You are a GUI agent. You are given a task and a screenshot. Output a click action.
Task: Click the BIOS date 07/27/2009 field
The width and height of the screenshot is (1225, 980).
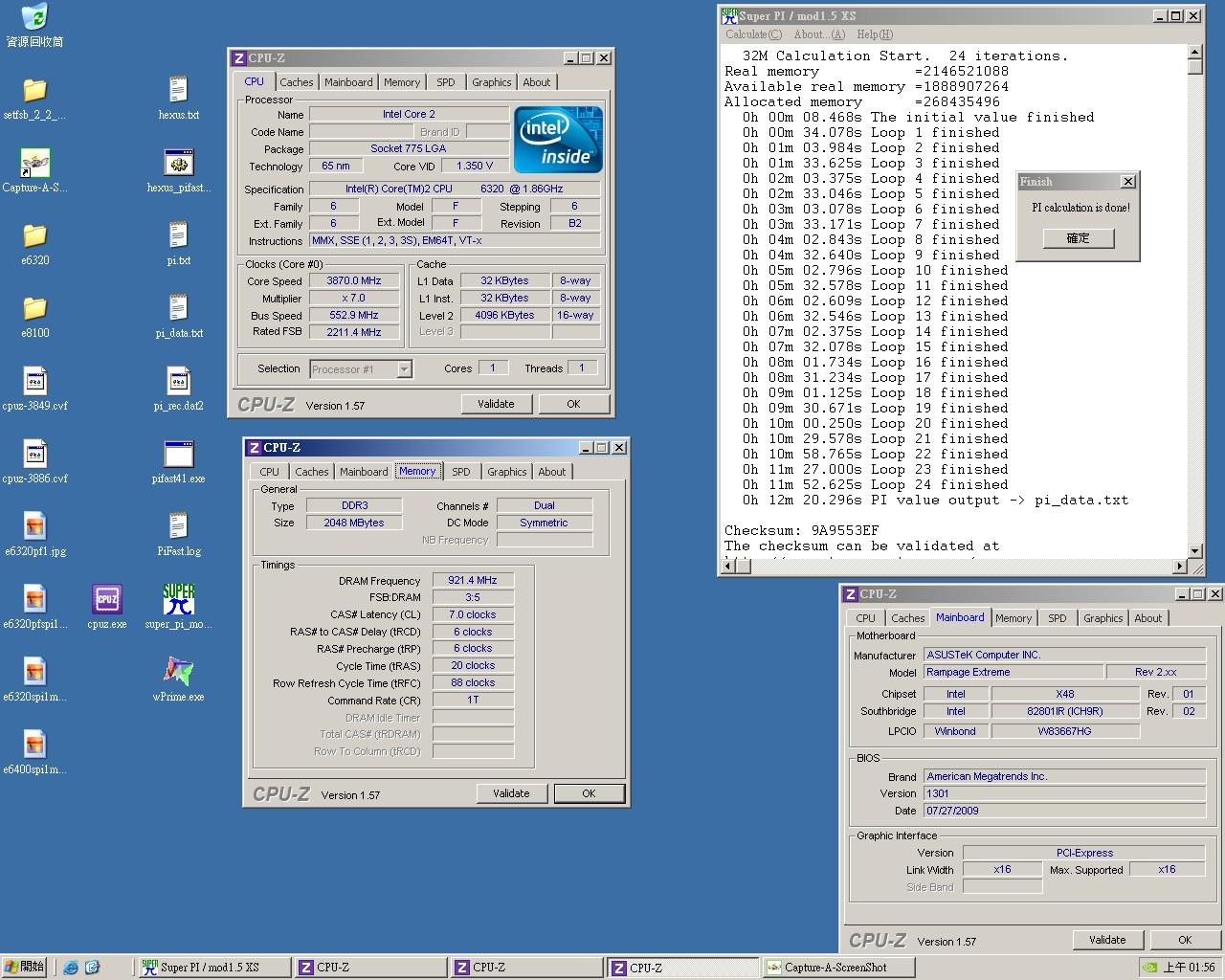click(x=1064, y=811)
